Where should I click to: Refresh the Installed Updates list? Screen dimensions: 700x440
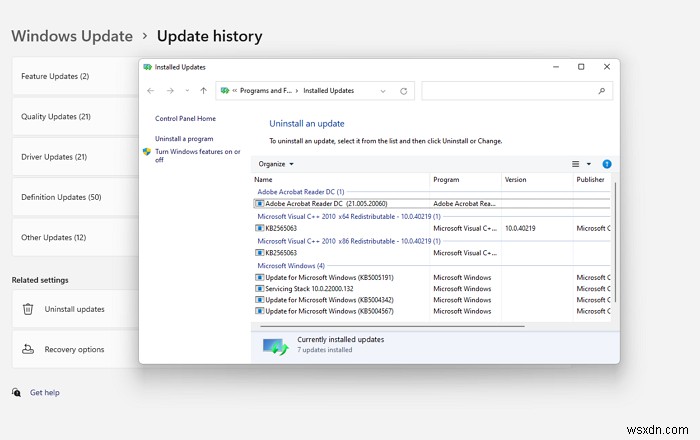403,90
